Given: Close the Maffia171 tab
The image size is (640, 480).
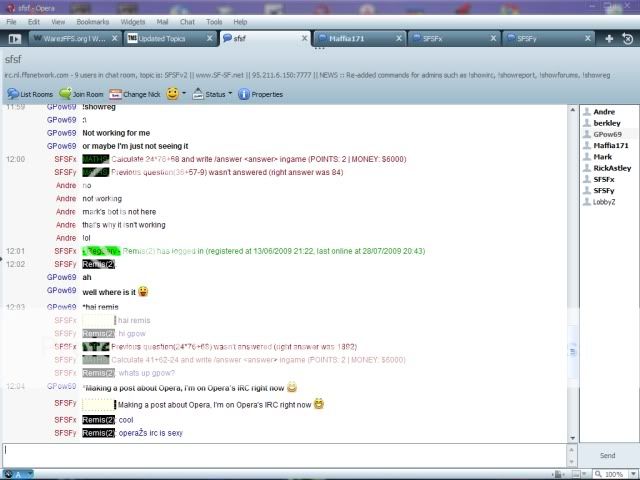Looking at the screenshot, I should pyautogui.click(x=399, y=38).
